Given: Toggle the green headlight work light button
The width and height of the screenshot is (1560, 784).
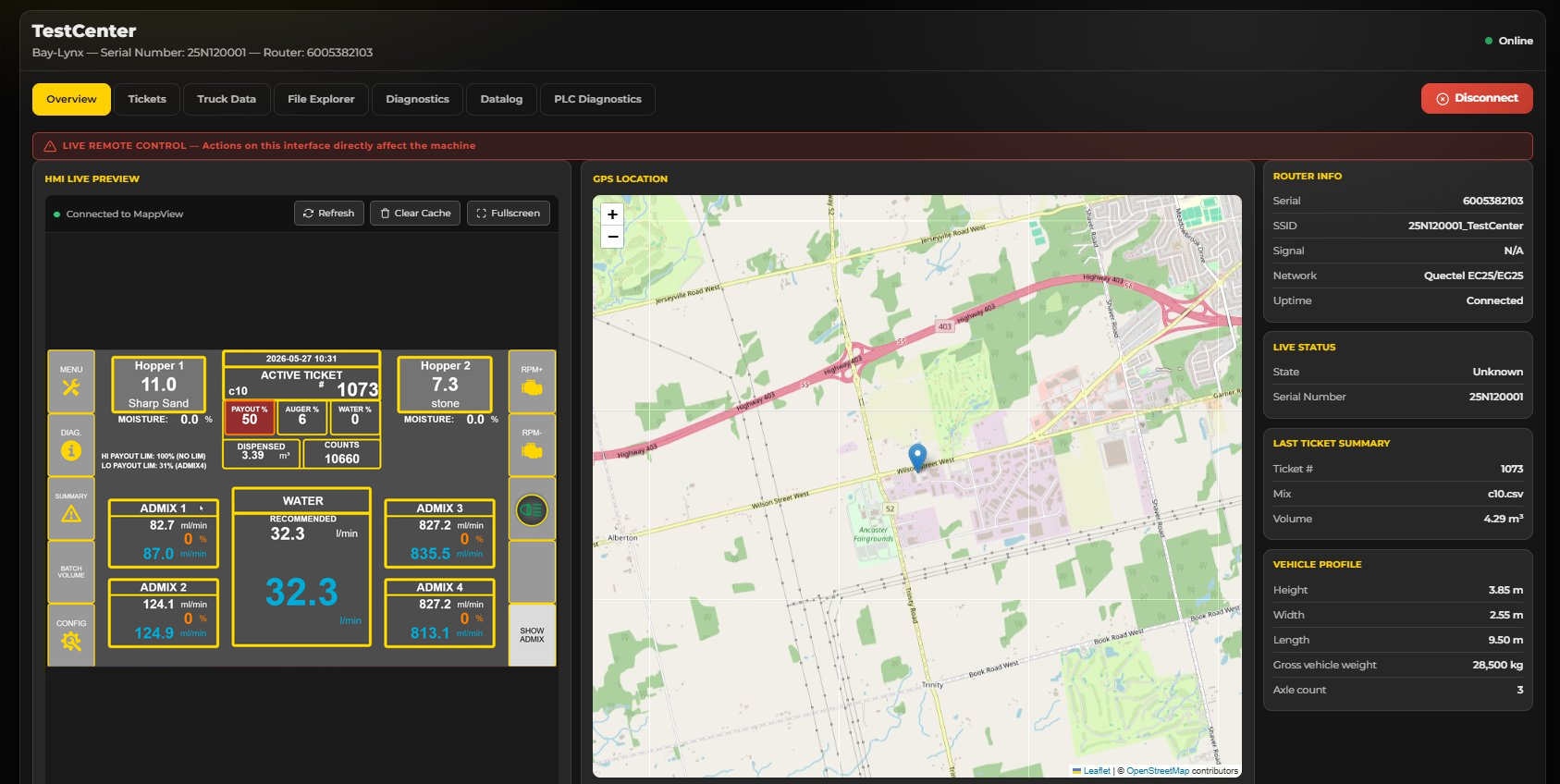Looking at the screenshot, I should (532, 509).
